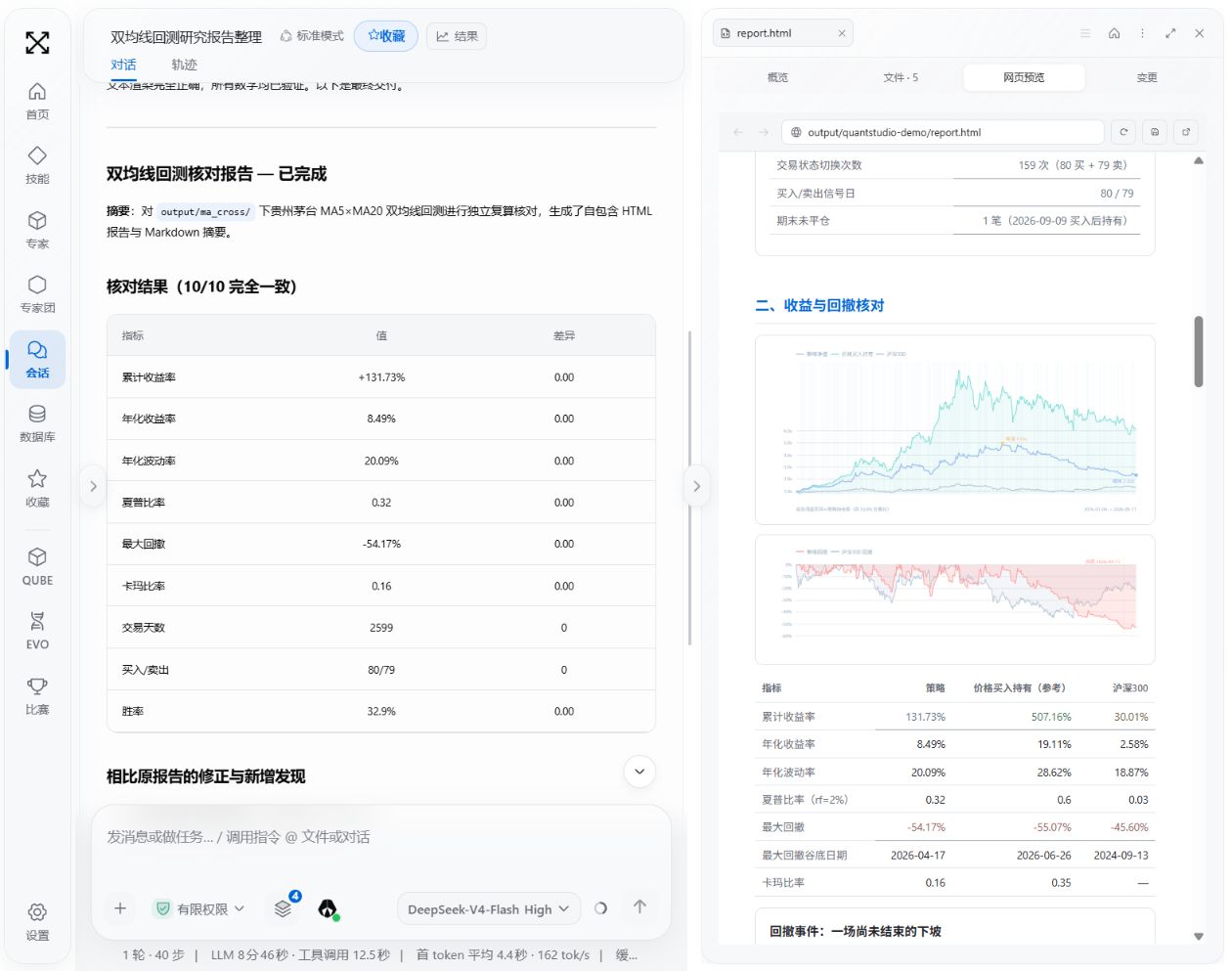Switch the 标准模式 mode toggle
This screenshot has height=971, width=1232.
312,36
